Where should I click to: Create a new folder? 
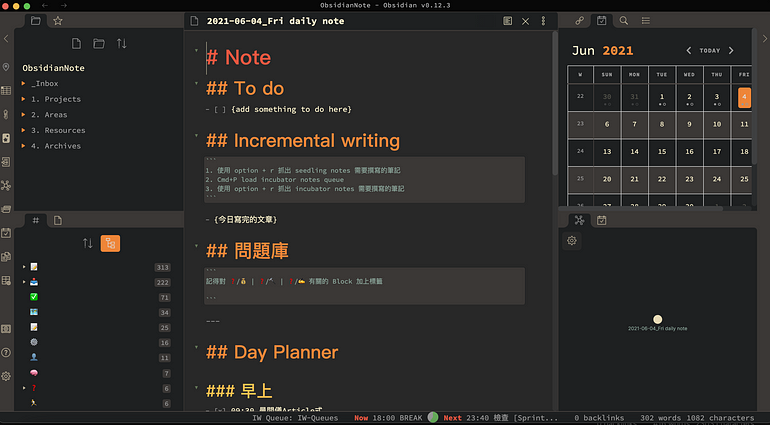pos(99,44)
